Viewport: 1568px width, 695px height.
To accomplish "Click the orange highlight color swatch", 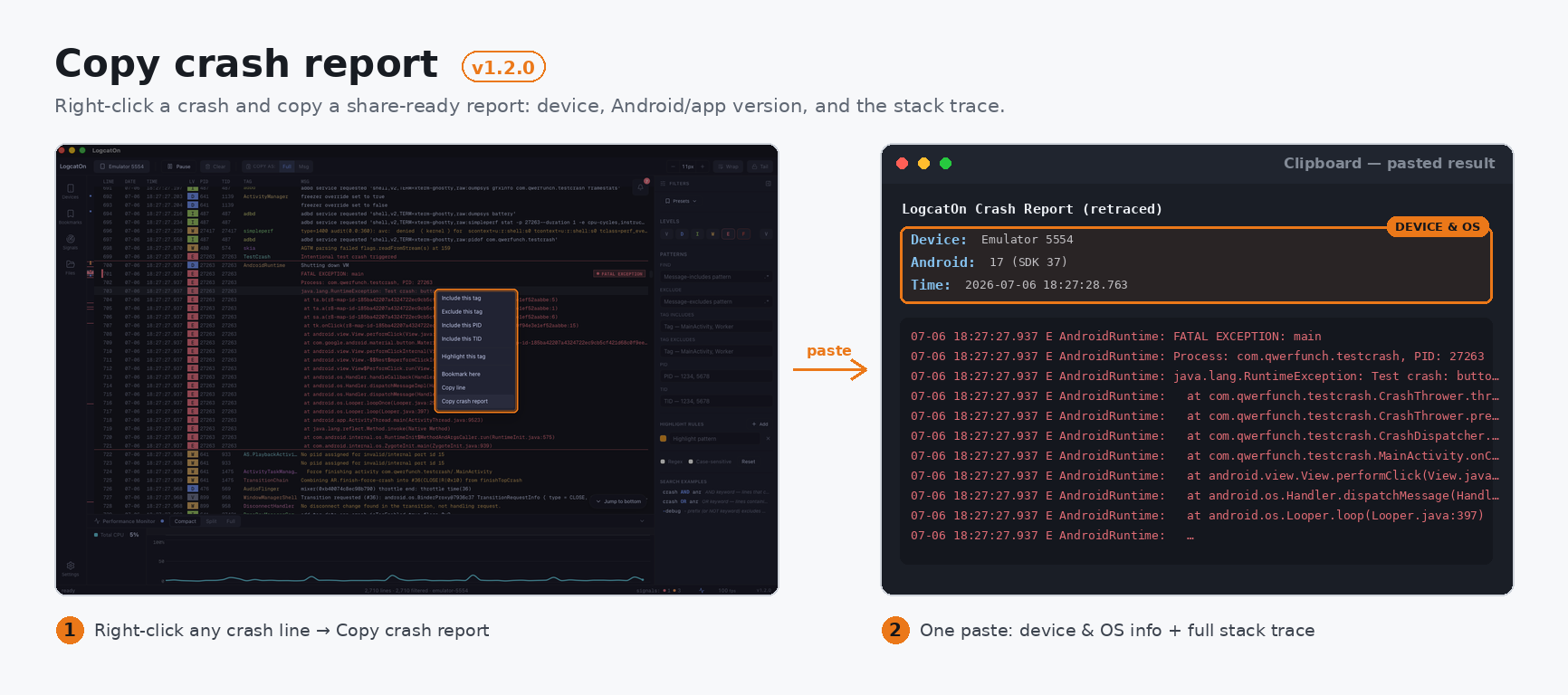I will pyautogui.click(x=663, y=438).
